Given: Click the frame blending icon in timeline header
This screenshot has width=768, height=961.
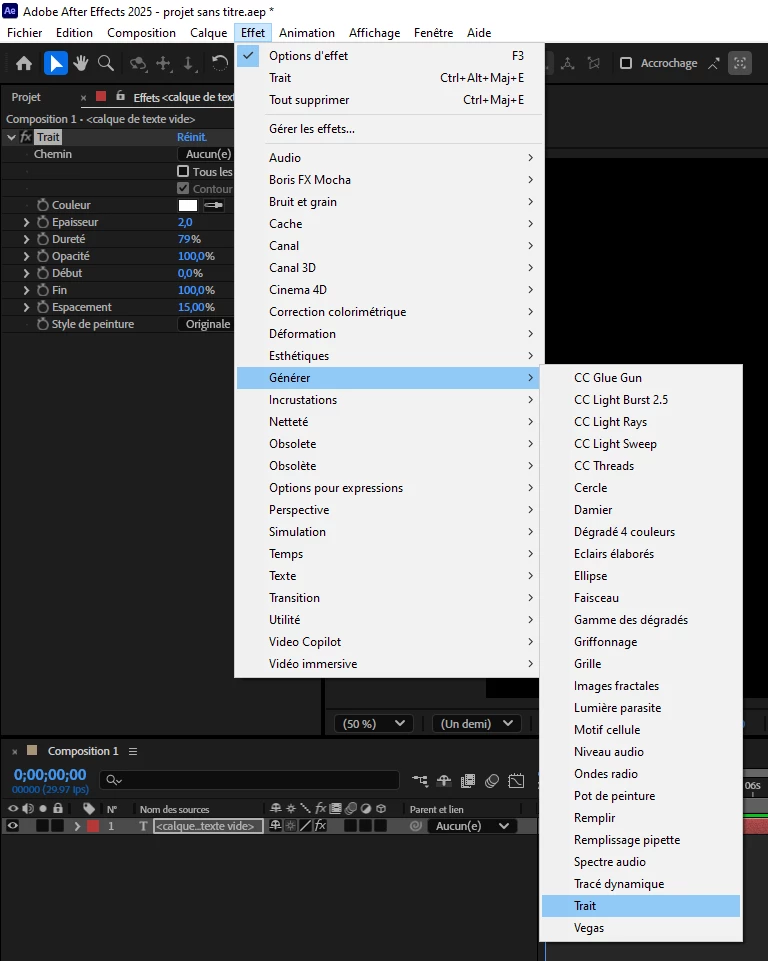Looking at the screenshot, I should click(x=468, y=780).
